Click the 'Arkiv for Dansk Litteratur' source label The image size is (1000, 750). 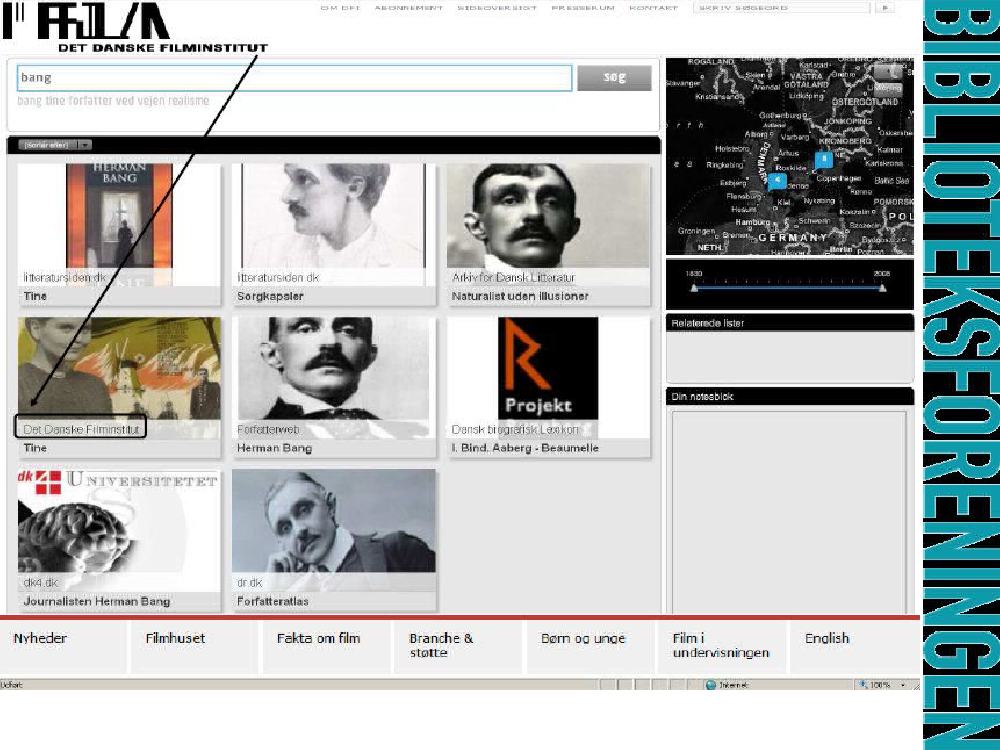click(513, 277)
